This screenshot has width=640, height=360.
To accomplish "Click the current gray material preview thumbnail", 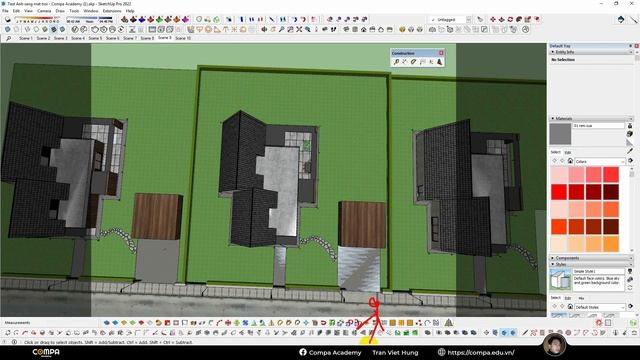I will pyautogui.click(x=560, y=134).
